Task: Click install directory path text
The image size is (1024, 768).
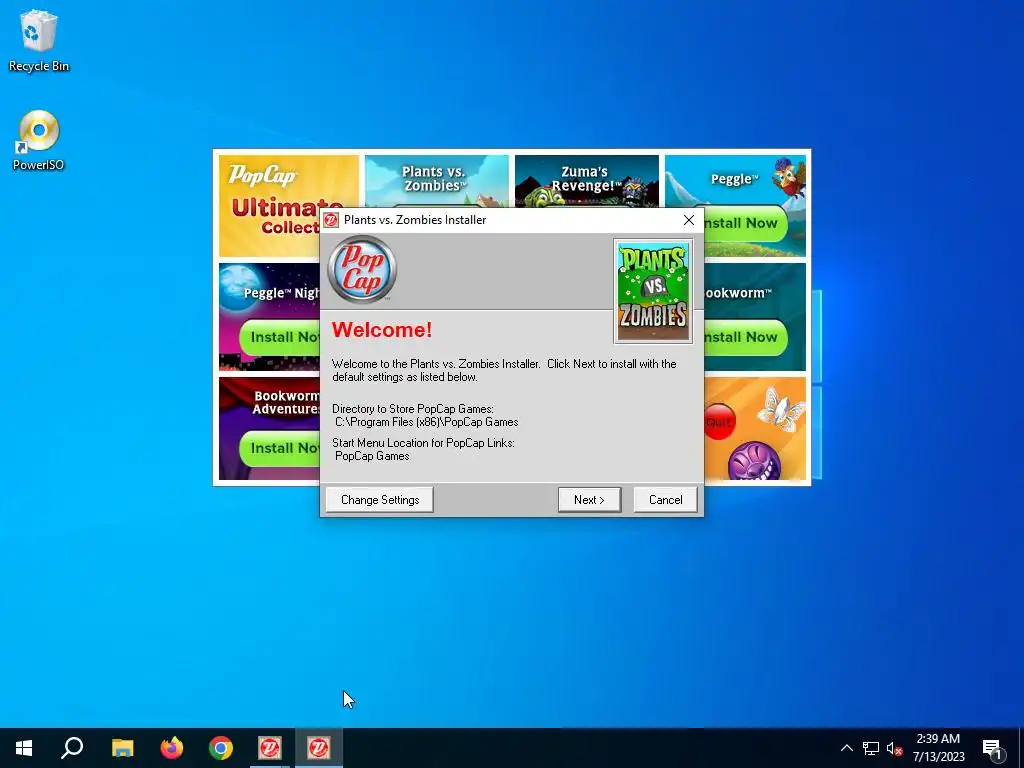Action: tap(426, 423)
